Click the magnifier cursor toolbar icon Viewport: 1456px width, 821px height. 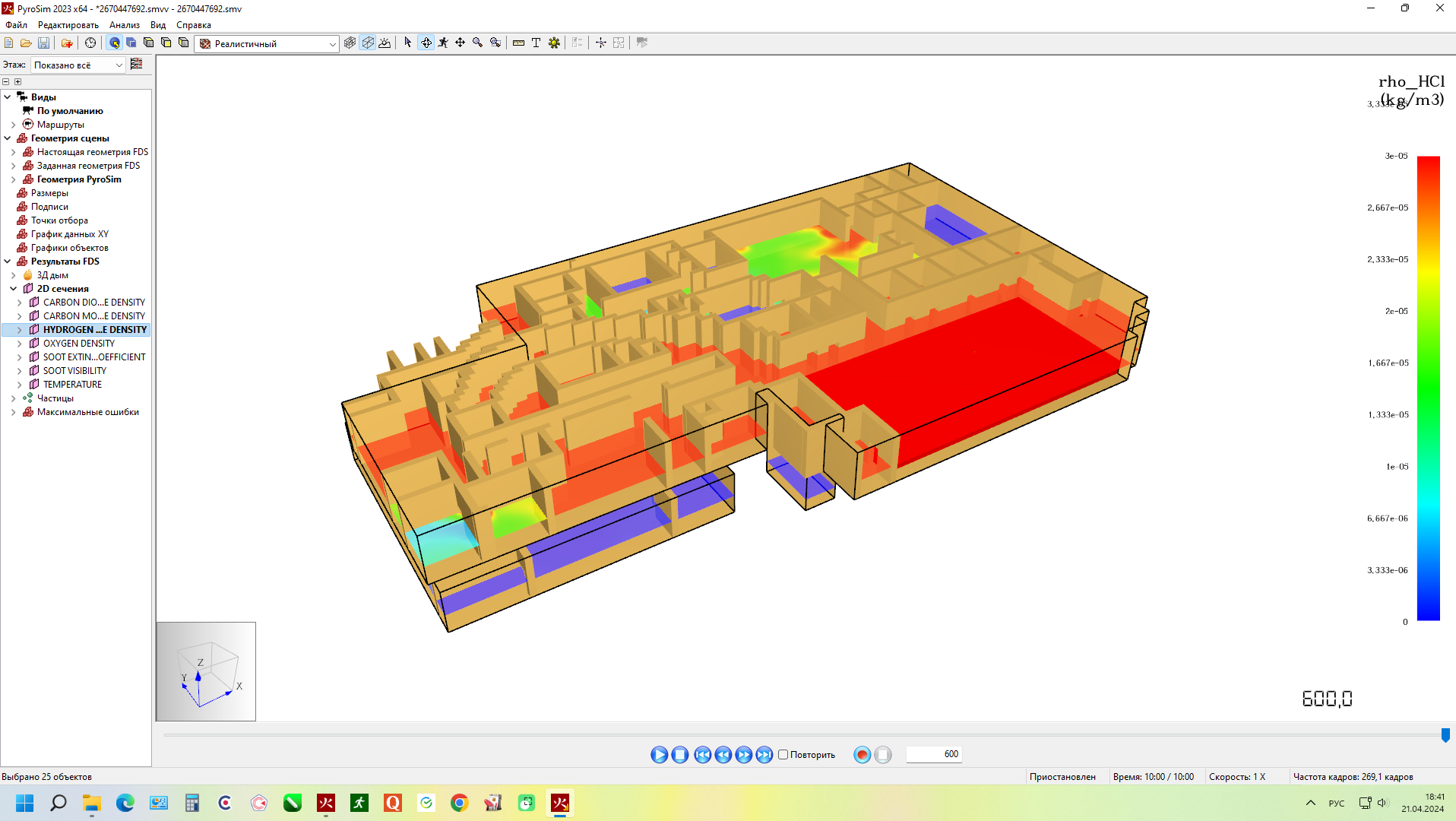click(x=115, y=43)
